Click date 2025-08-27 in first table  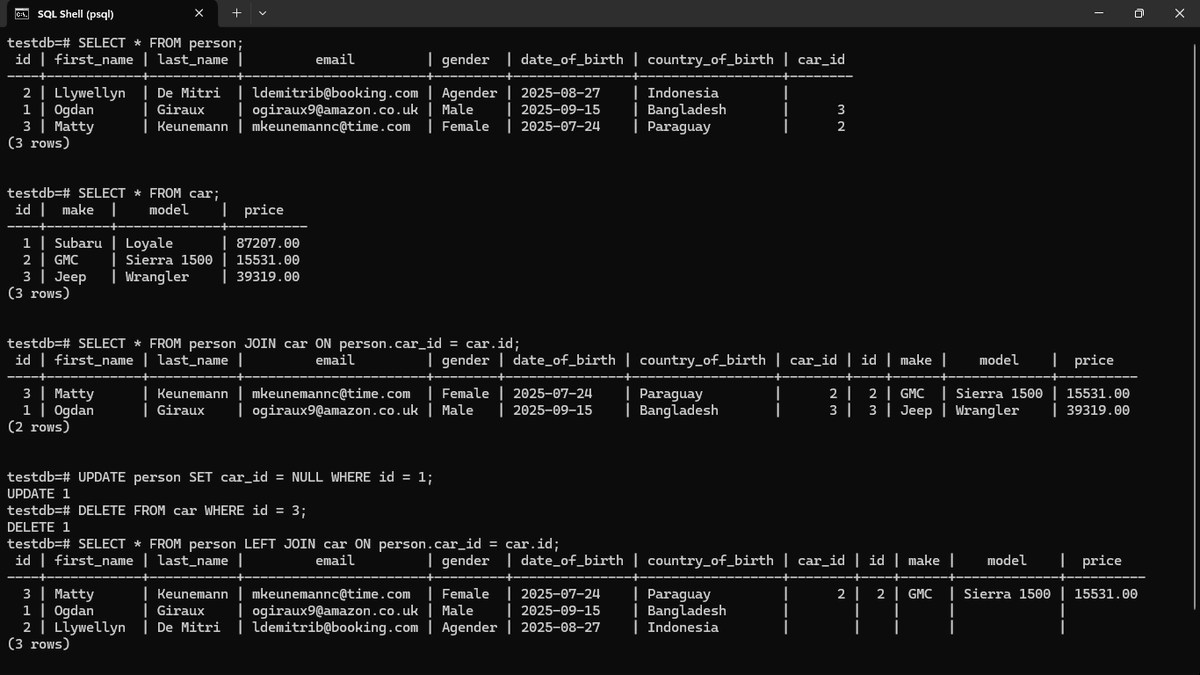pyautogui.click(x=560, y=93)
